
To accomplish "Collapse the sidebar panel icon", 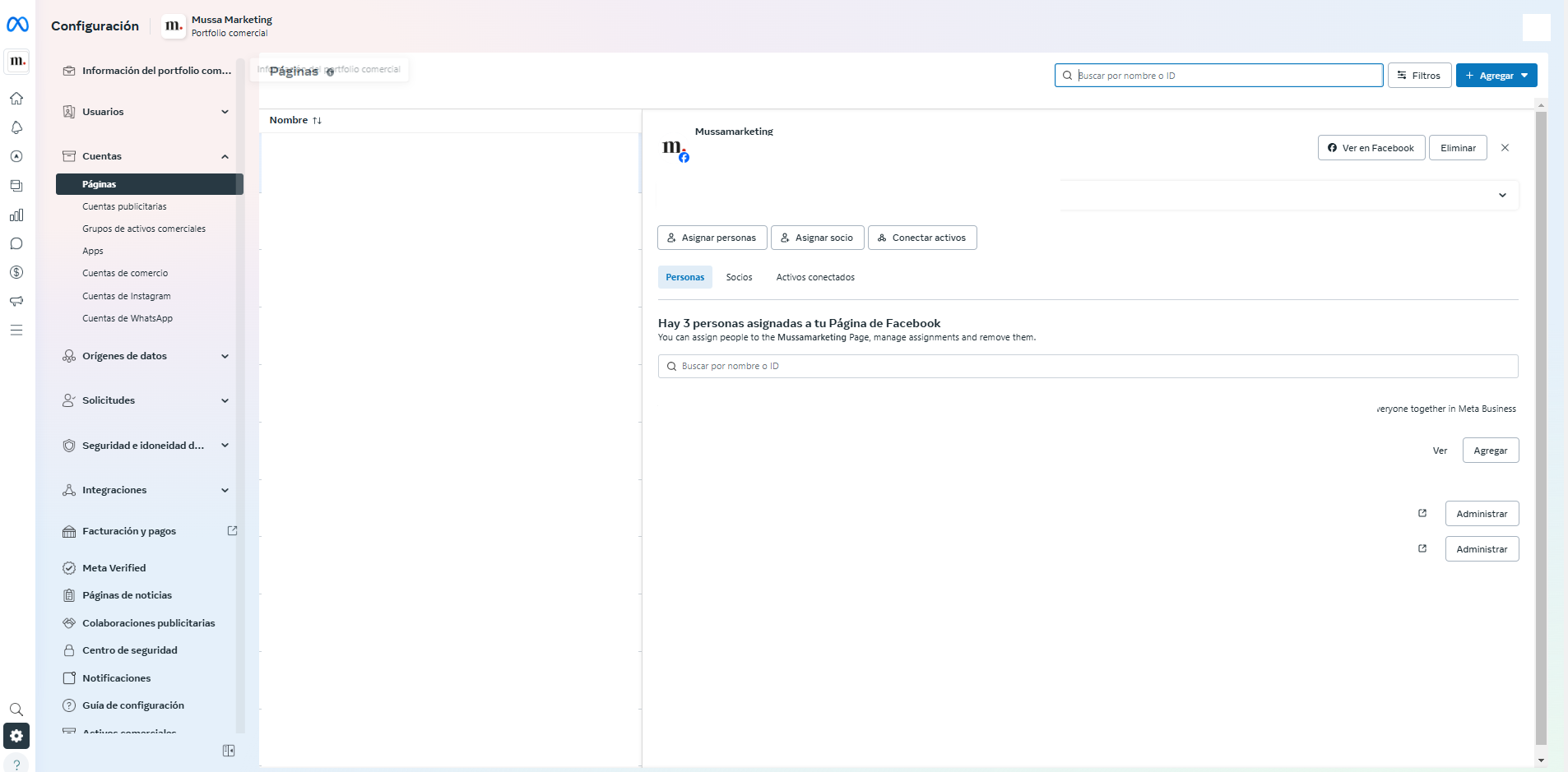I will pyautogui.click(x=229, y=751).
